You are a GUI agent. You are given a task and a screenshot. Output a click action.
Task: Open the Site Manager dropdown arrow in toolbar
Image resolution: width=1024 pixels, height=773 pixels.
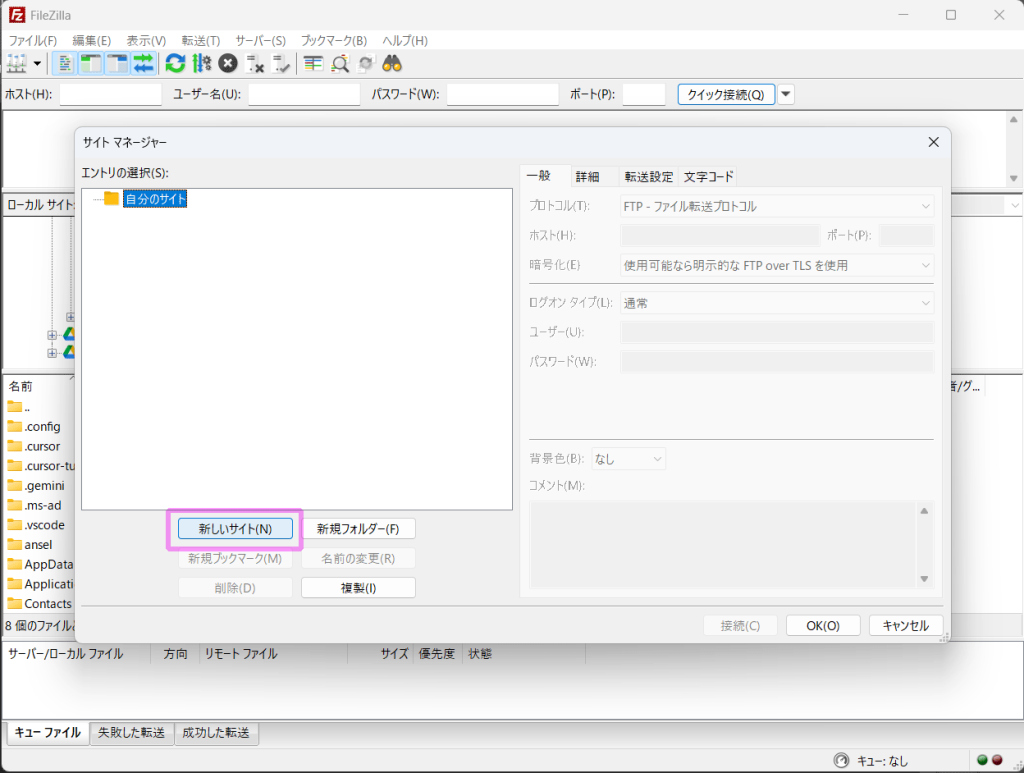pos(37,64)
